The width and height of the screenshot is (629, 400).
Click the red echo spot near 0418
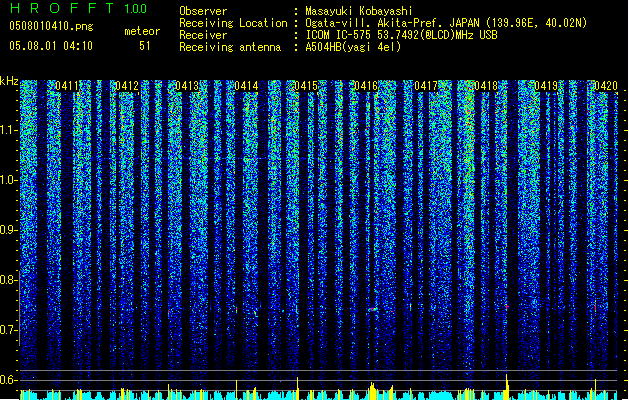coord(507,307)
